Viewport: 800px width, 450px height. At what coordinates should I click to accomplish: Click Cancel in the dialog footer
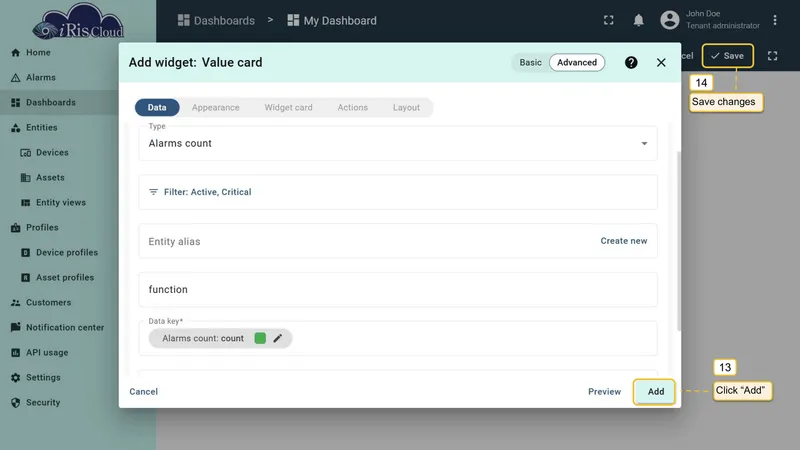click(143, 392)
